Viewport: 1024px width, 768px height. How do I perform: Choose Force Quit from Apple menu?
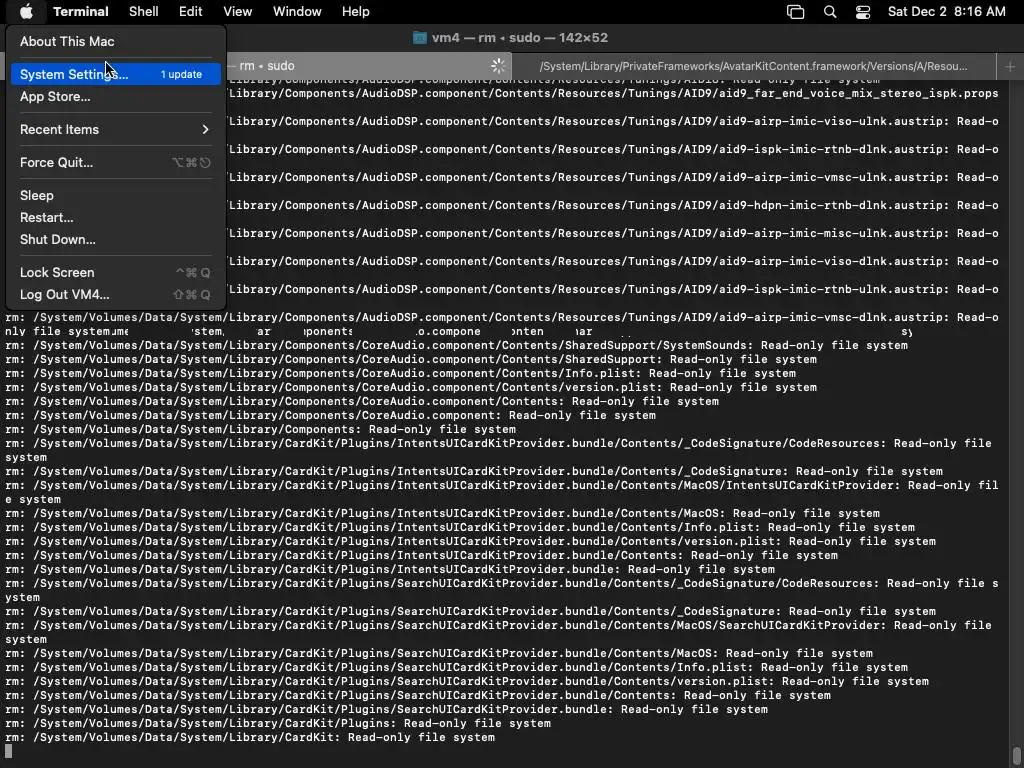click(116, 162)
